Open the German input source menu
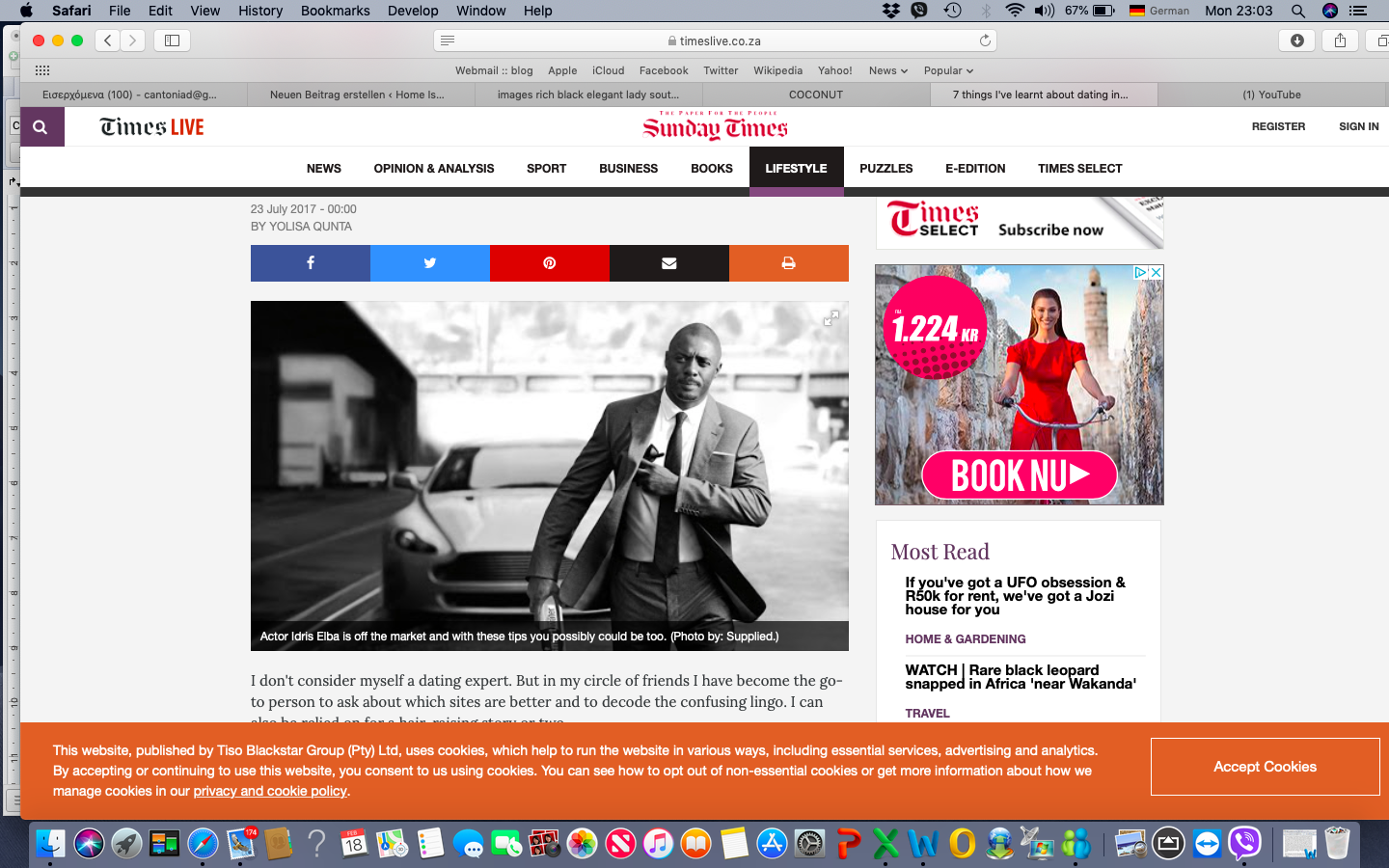This screenshot has height=868, width=1389. pyautogui.click(x=1158, y=11)
